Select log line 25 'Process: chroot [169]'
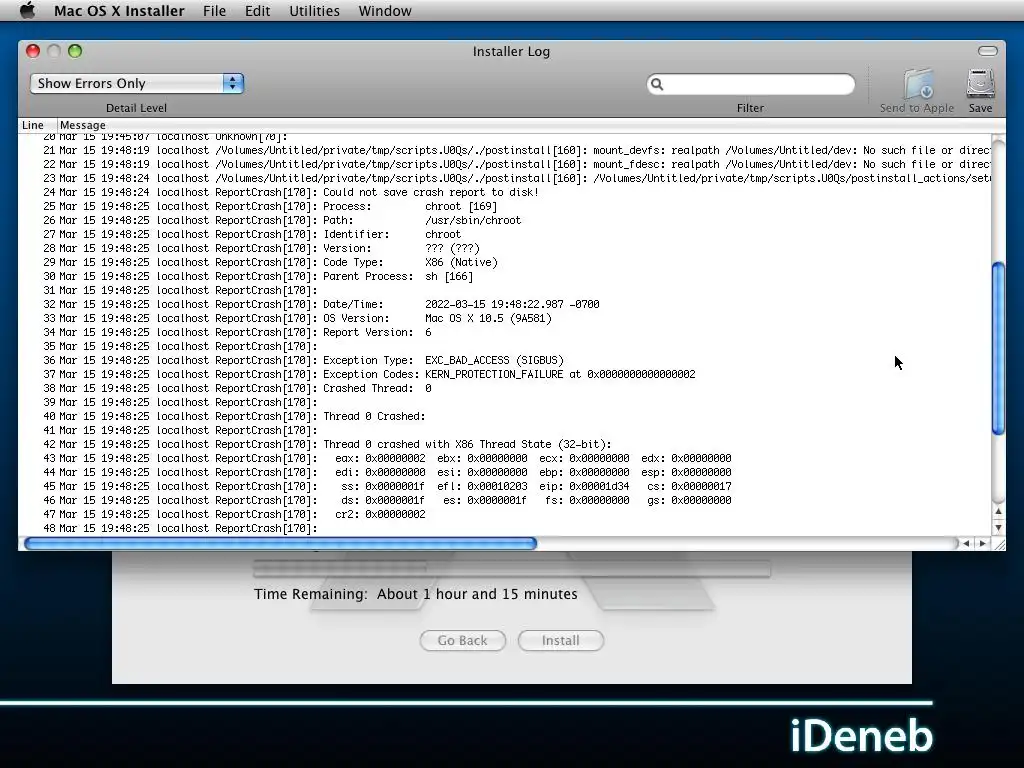1024x768 pixels. (505, 206)
